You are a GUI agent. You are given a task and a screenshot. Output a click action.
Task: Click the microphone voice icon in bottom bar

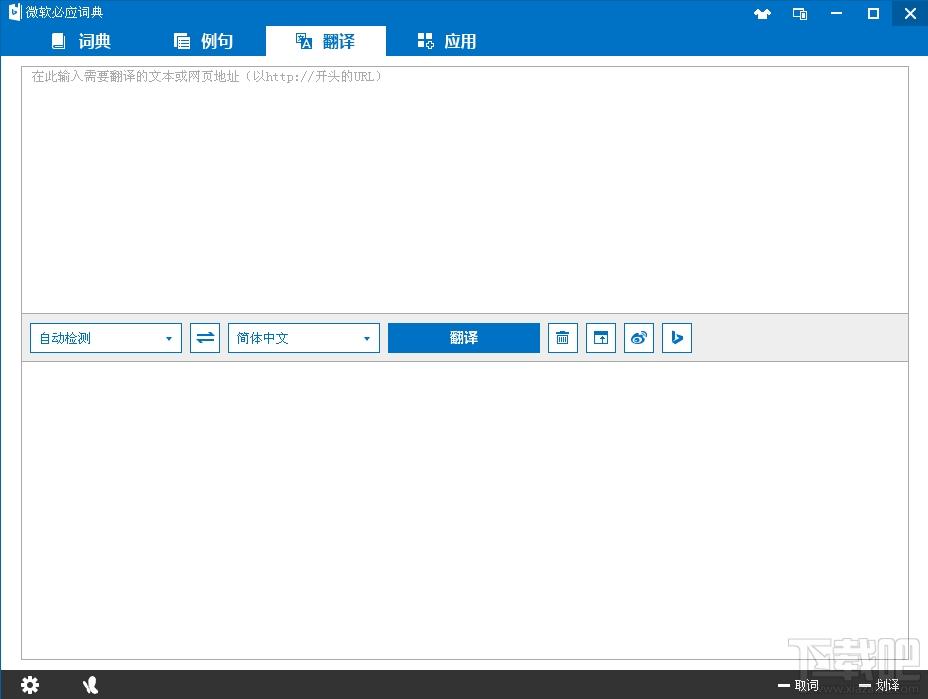click(91, 685)
